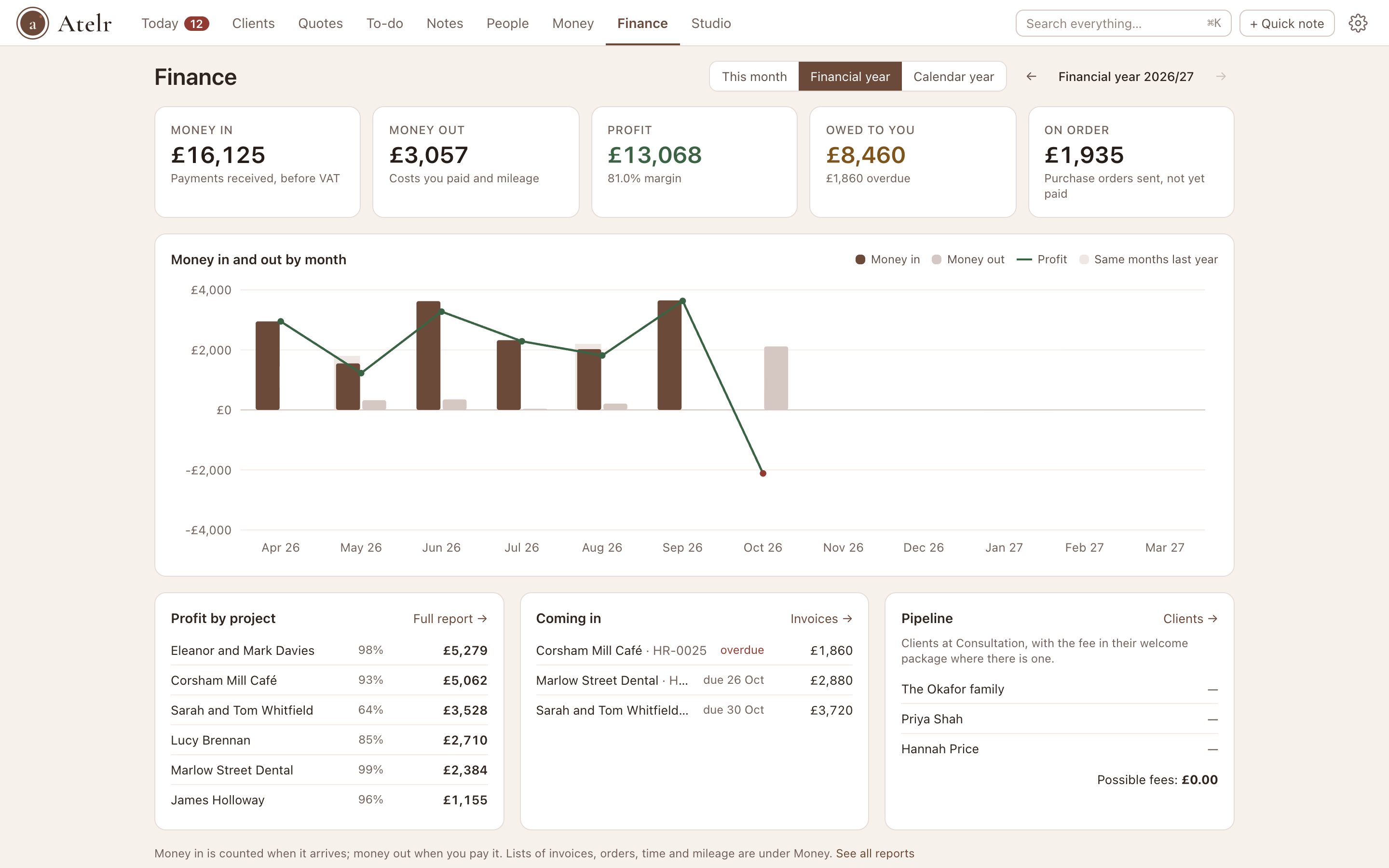1389x868 pixels.
Task: Open Marlow Street Dental invoice due 26 Oct
Action: [x=694, y=680]
